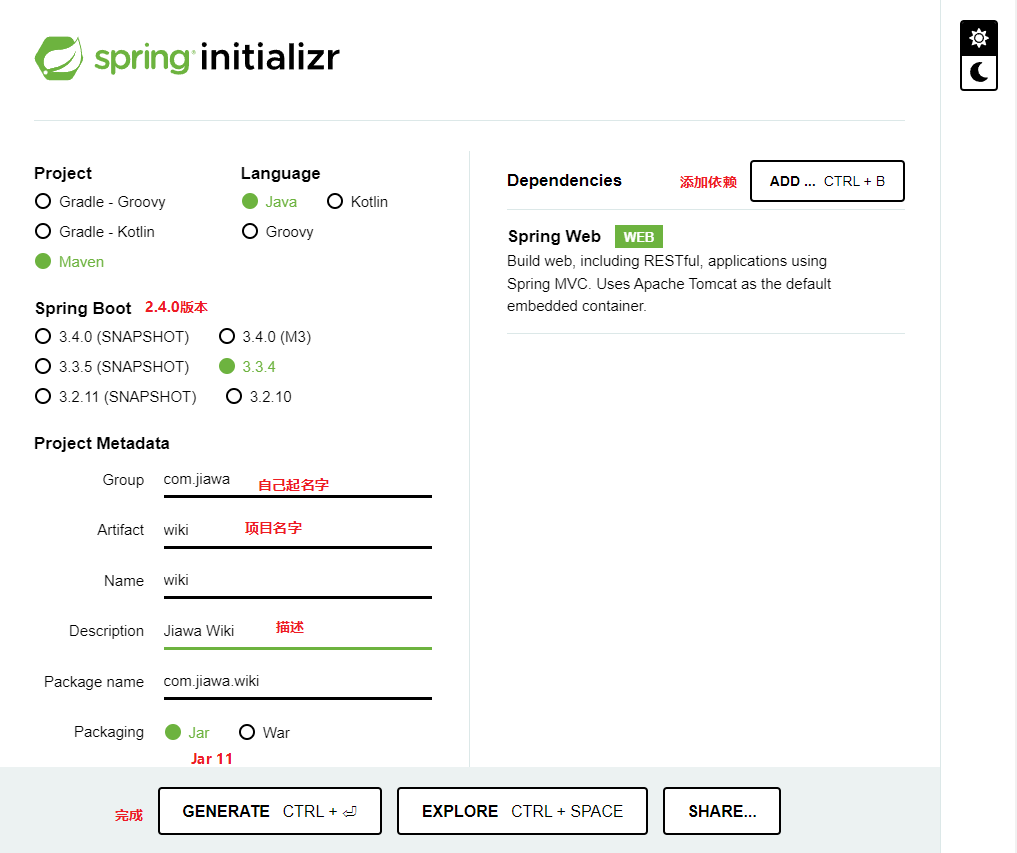Select Groovy as the language
This screenshot has height=853, width=1017.
pos(250,231)
